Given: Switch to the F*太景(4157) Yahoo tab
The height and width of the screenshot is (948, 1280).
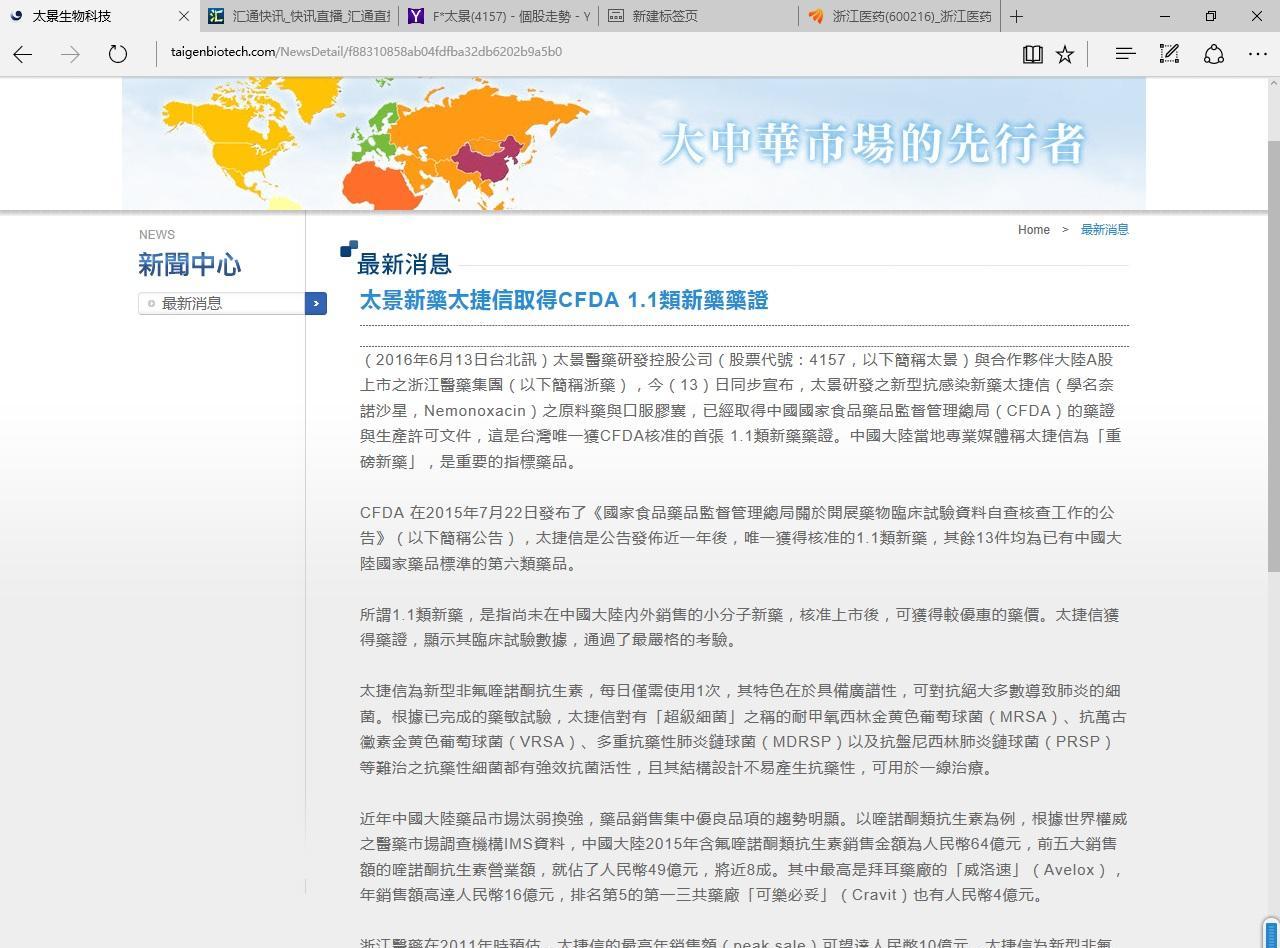Looking at the screenshot, I should [498, 16].
